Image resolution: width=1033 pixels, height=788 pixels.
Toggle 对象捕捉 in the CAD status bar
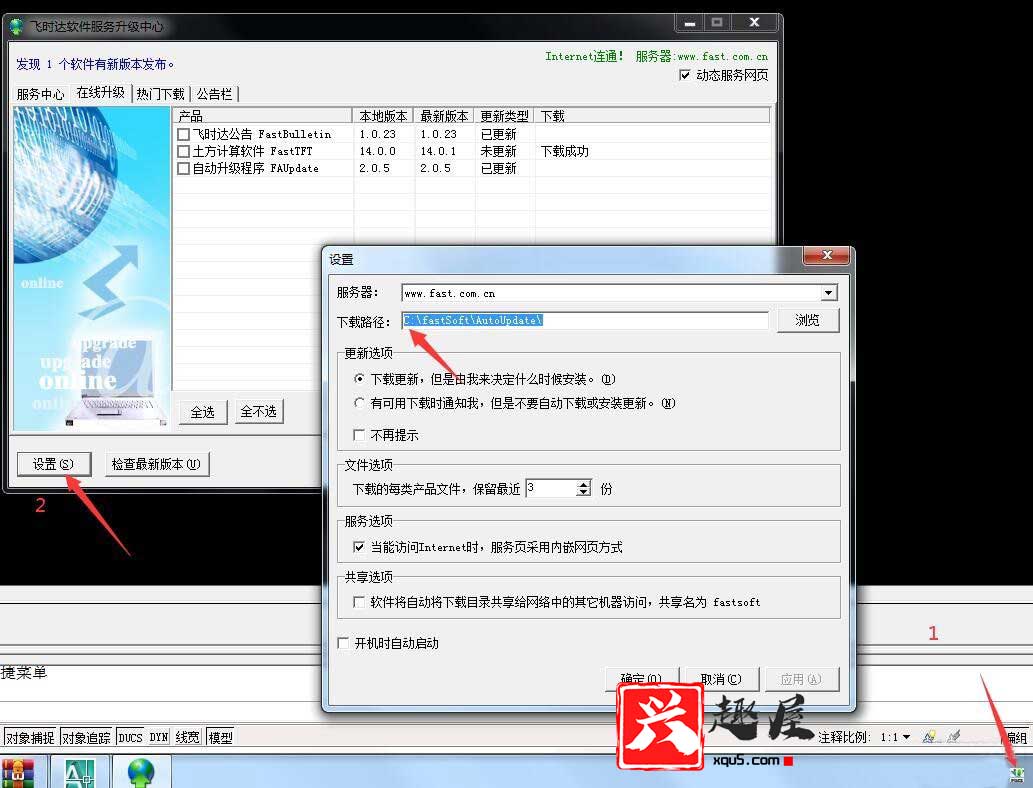coord(30,737)
